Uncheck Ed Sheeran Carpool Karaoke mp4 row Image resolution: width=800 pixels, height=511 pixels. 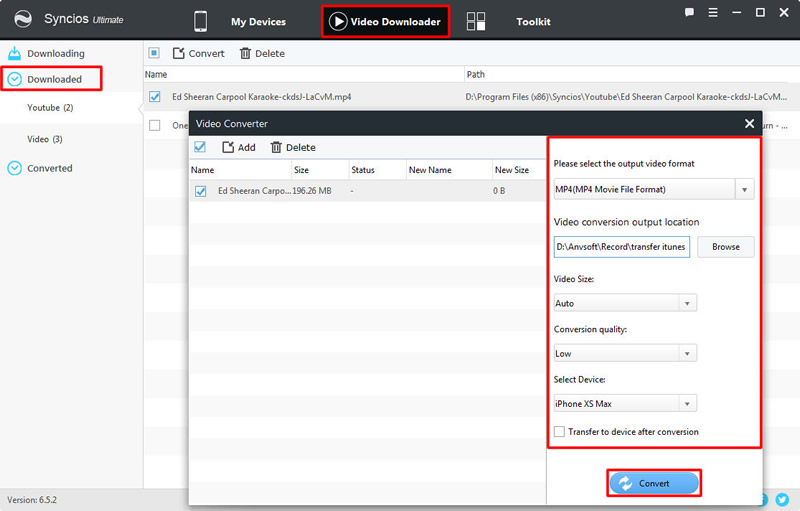pos(155,97)
